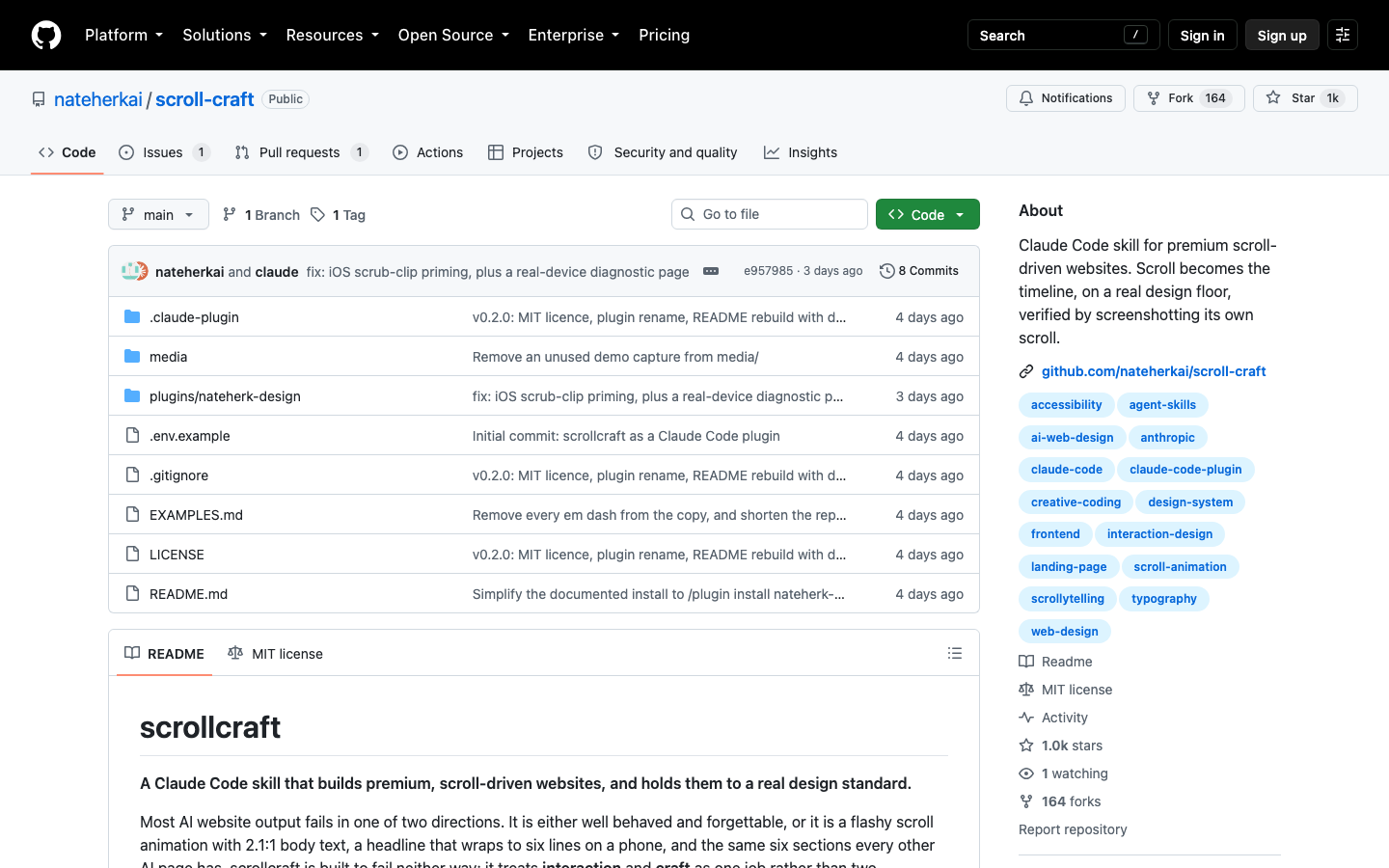Open the LICENSE file
Screen dimensions: 1389x868
[177, 555]
